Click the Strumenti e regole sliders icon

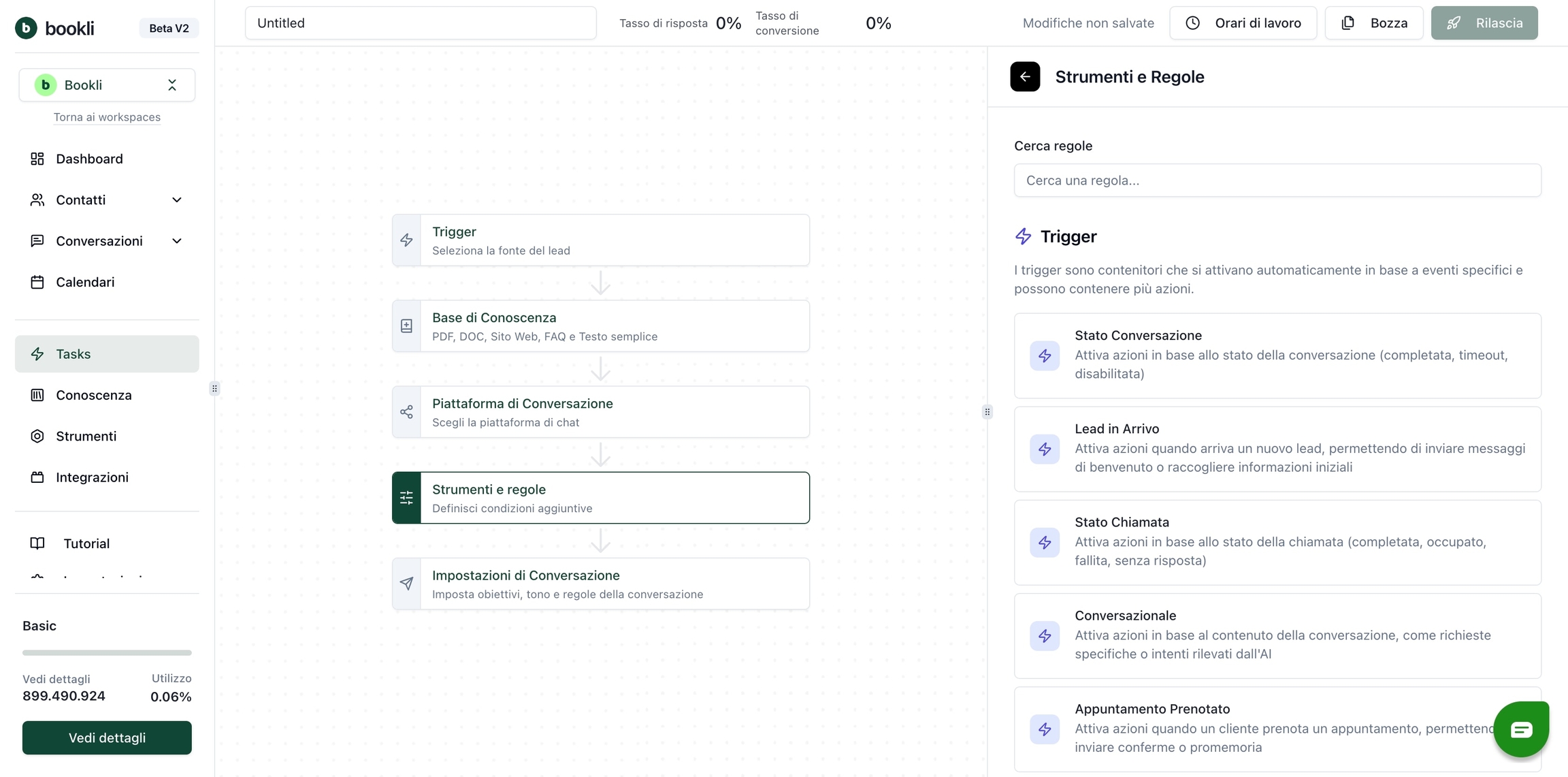pos(406,498)
